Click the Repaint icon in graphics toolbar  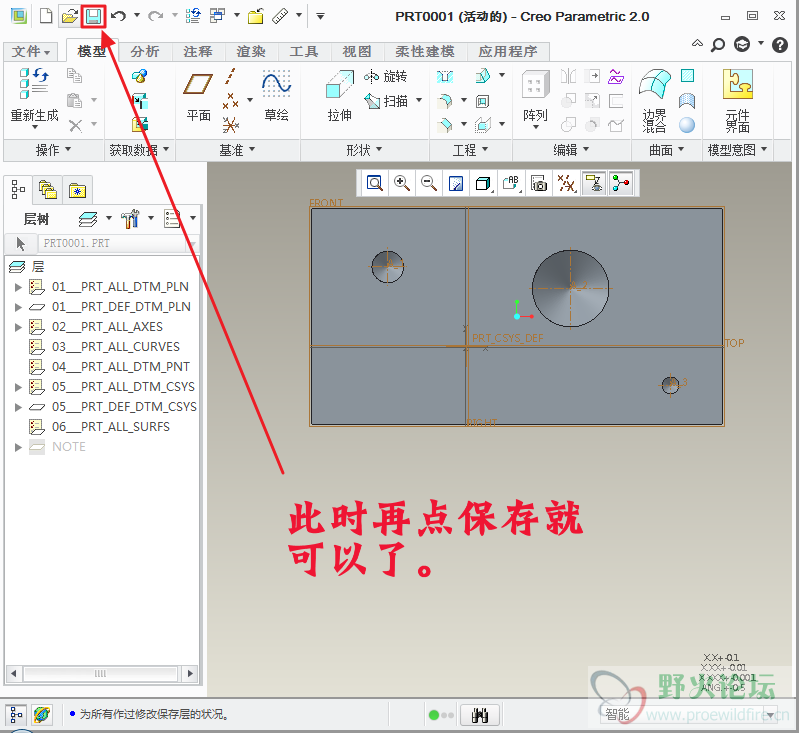tap(456, 183)
